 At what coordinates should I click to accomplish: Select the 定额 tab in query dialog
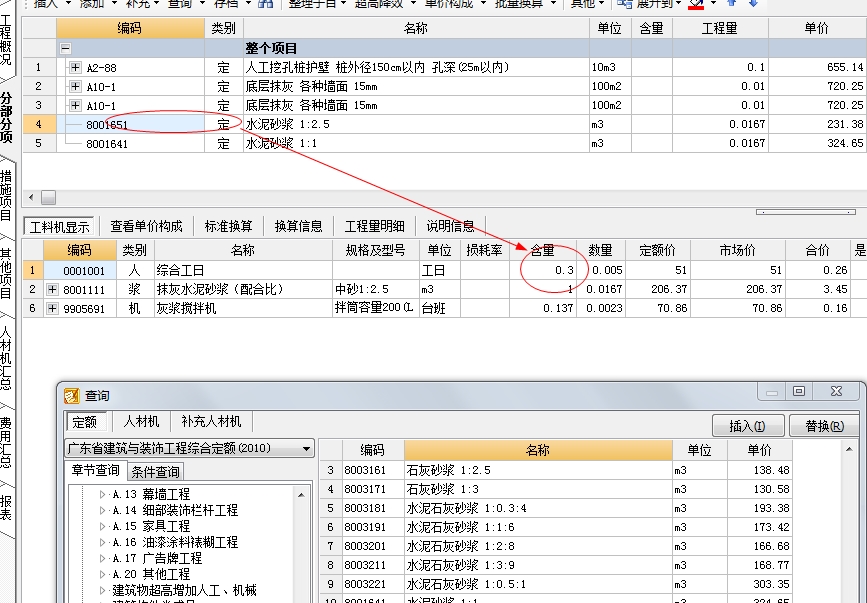85,422
